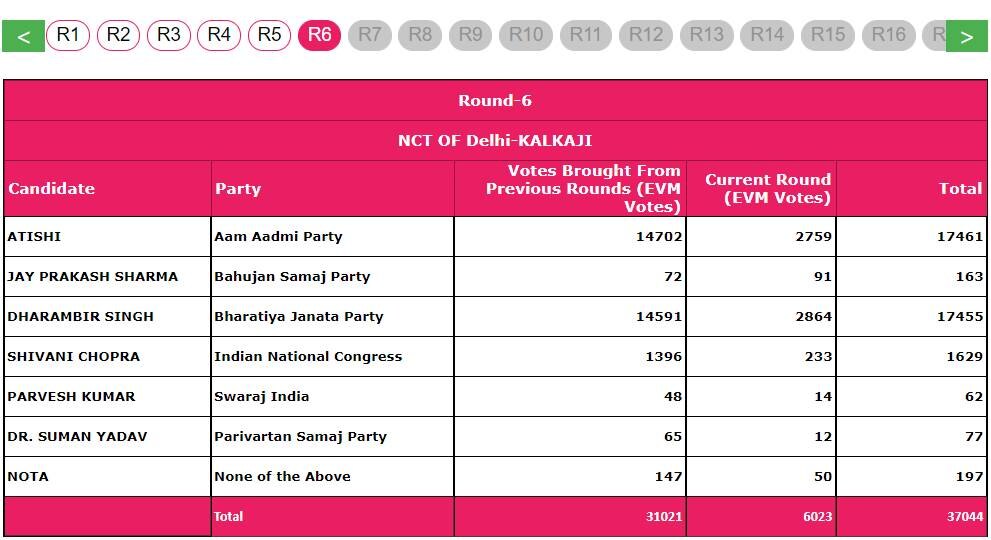Click the left arrow to scroll rounds back

tap(23, 36)
